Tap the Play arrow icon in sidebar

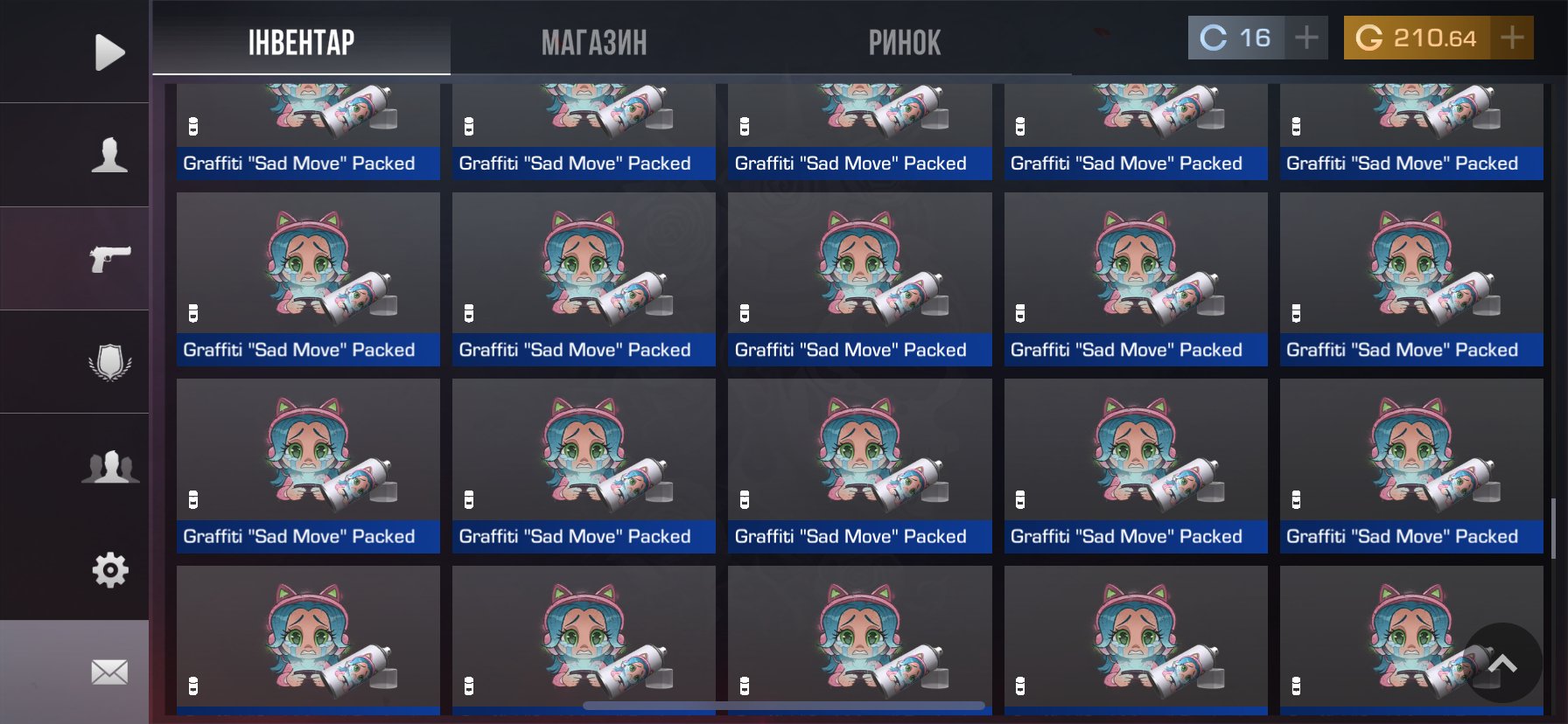click(109, 52)
